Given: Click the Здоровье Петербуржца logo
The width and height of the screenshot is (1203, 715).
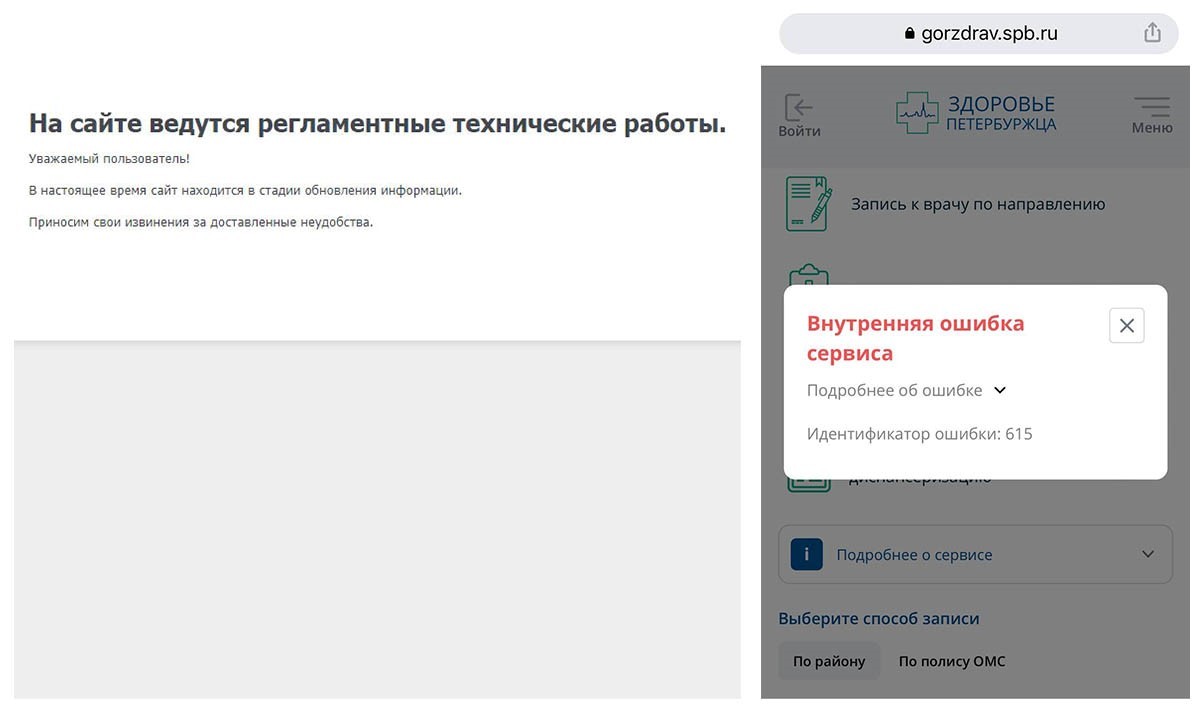Looking at the screenshot, I should pyautogui.click(x=975, y=114).
